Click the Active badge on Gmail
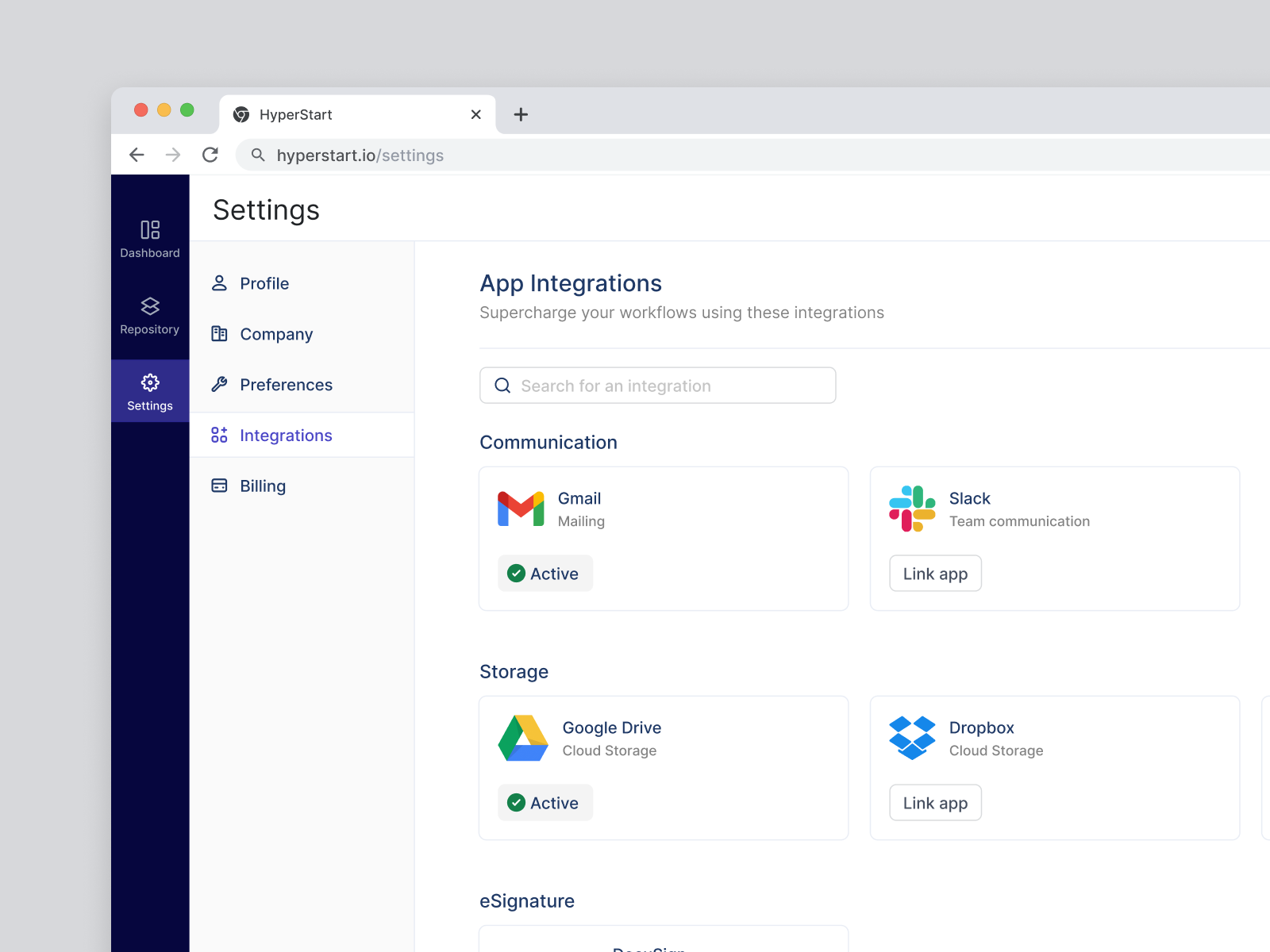The image size is (1270, 952). pyautogui.click(x=545, y=573)
